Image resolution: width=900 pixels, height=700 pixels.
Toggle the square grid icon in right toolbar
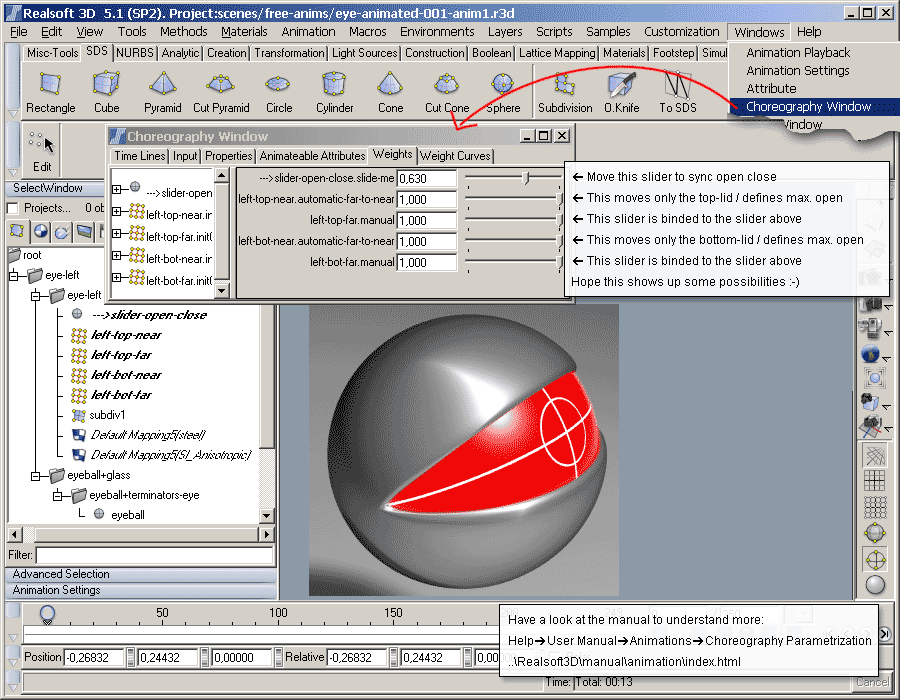(875, 482)
